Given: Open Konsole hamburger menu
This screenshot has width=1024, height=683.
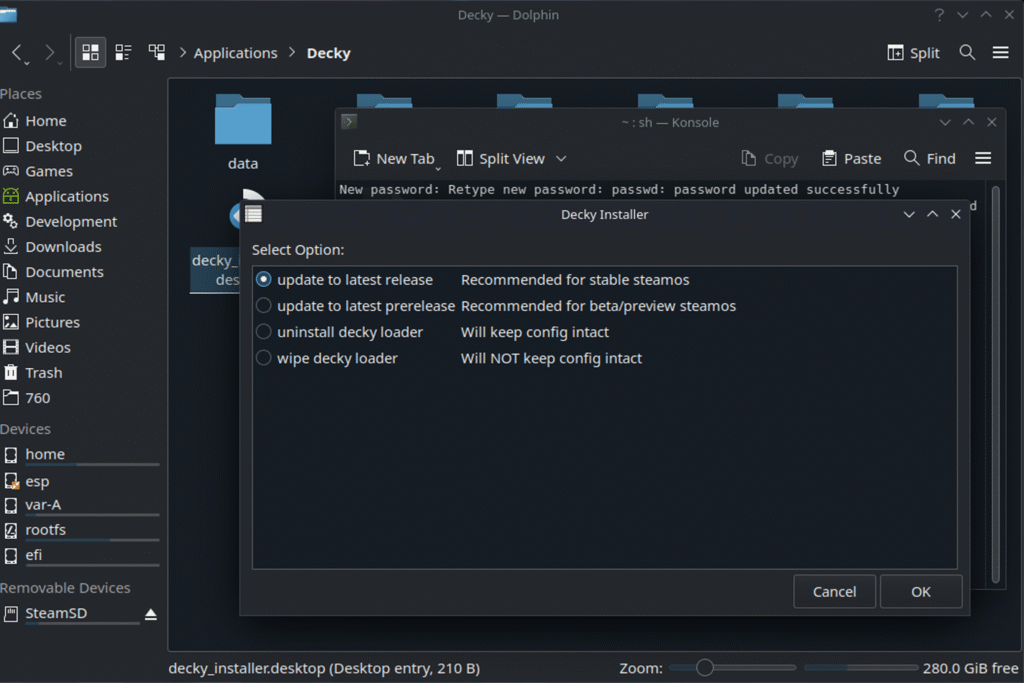Looking at the screenshot, I should click(x=983, y=158).
